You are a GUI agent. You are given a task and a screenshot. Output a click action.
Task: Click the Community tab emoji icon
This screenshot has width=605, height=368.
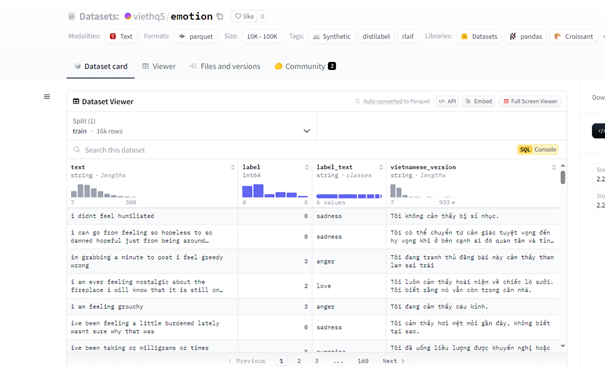[278, 66]
